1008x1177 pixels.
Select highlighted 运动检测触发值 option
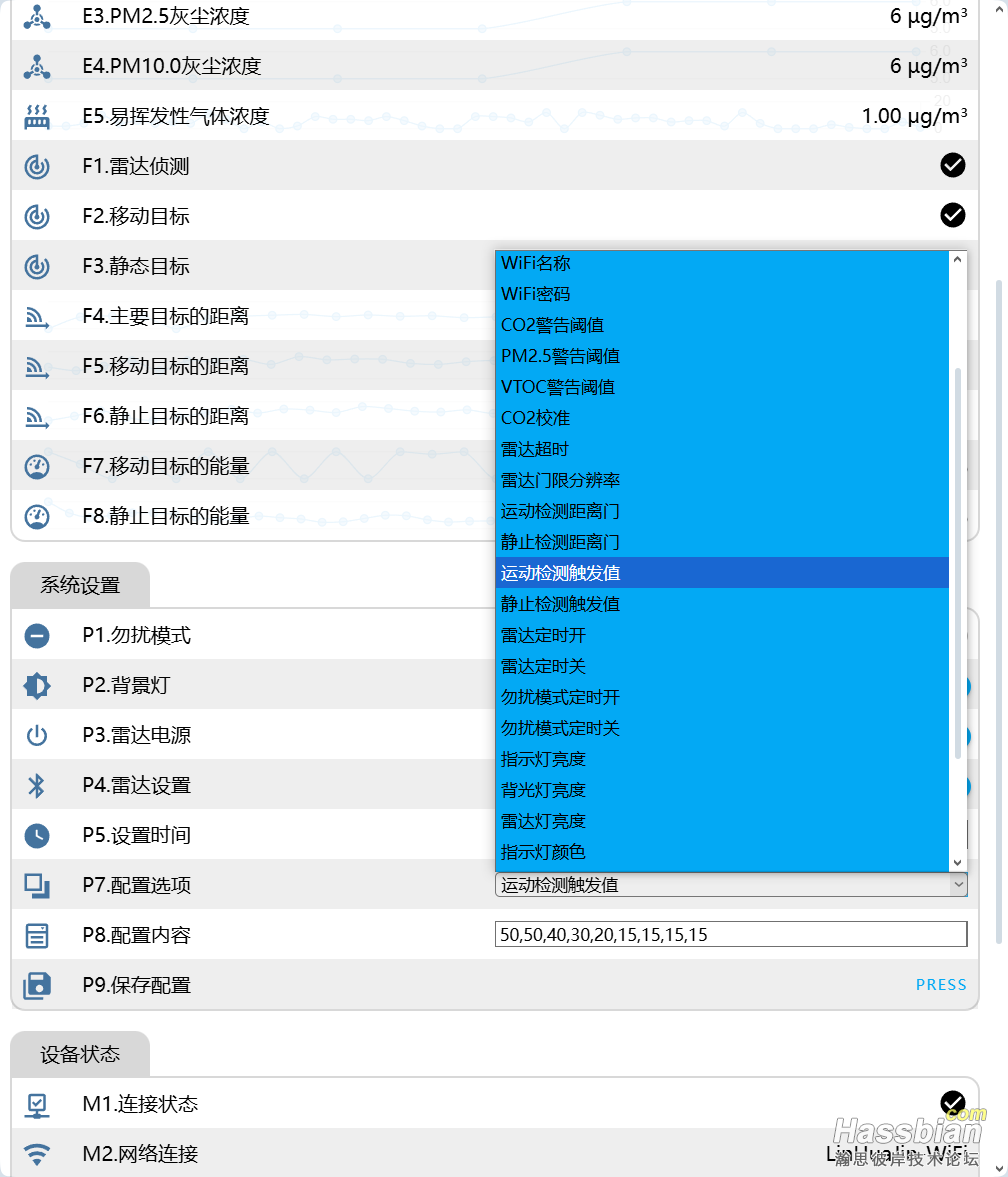(722, 573)
